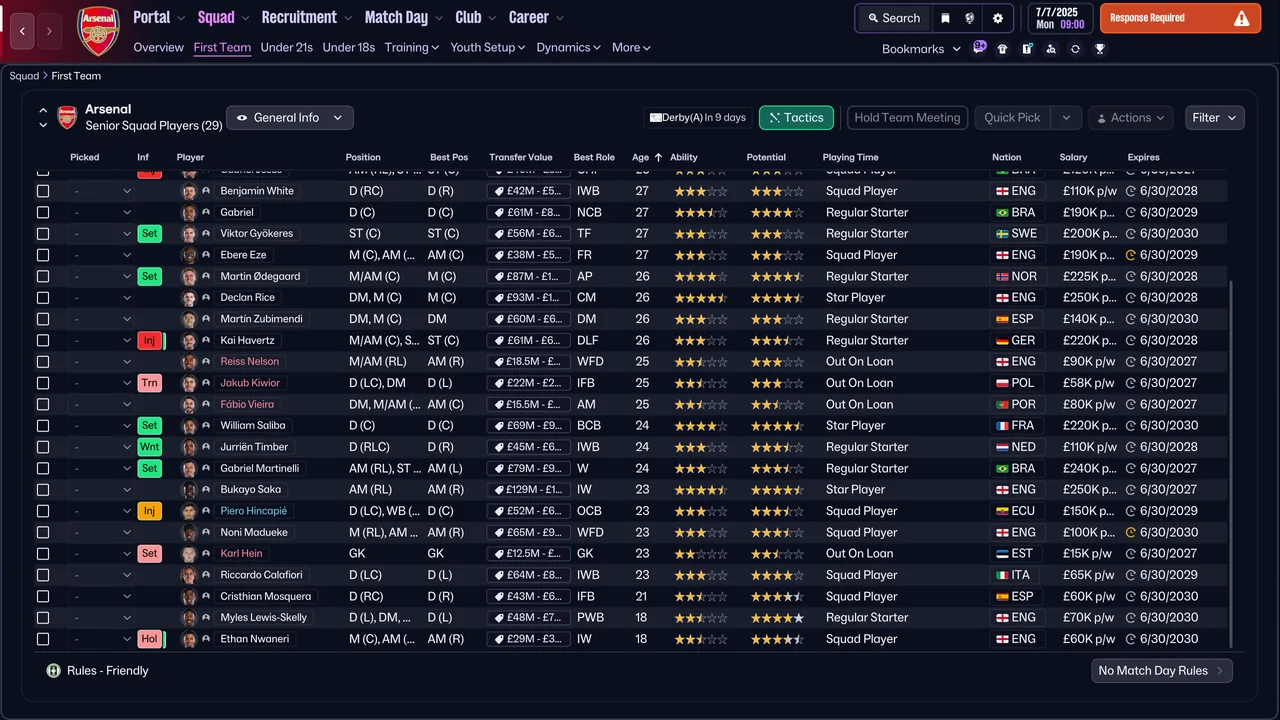Open the Bookmarks dropdown
Image resolution: width=1280 pixels, height=720 pixels.
[x=921, y=48]
